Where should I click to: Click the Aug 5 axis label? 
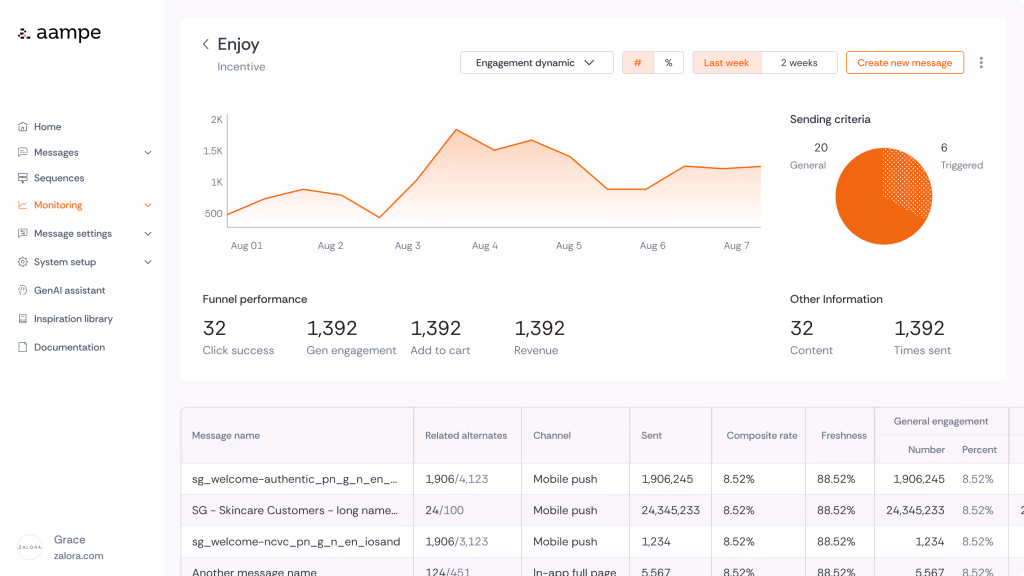pos(568,246)
